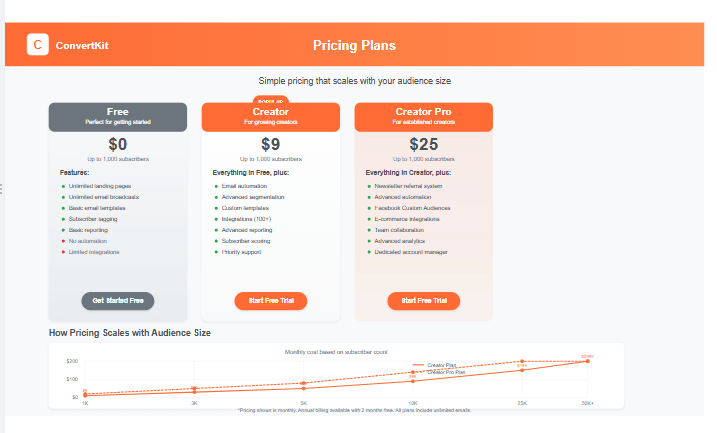Viewport: 717px width, 433px height.
Task: Click green bullet beside Email automation
Action: [215, 186]
